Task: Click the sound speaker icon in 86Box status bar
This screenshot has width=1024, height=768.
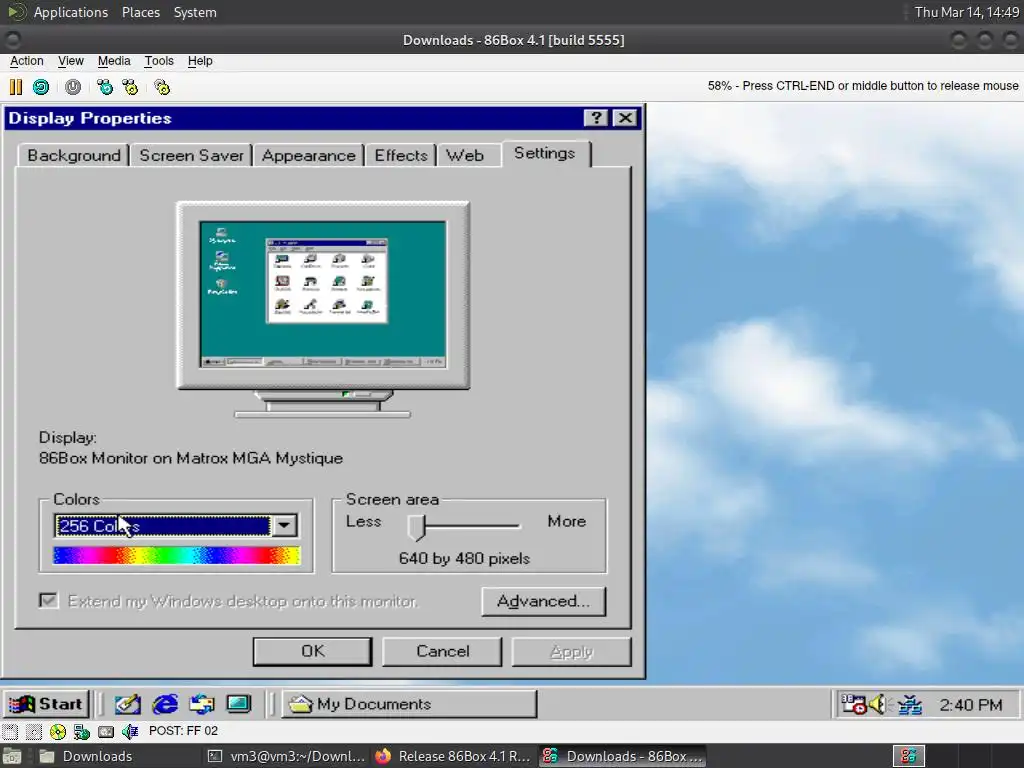Action: coord(130,731)
